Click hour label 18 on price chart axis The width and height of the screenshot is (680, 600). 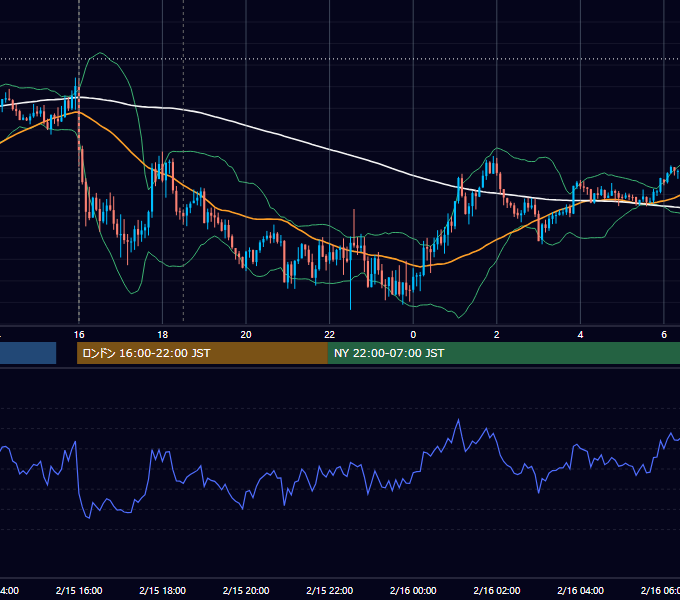click(x=163, y=335)
